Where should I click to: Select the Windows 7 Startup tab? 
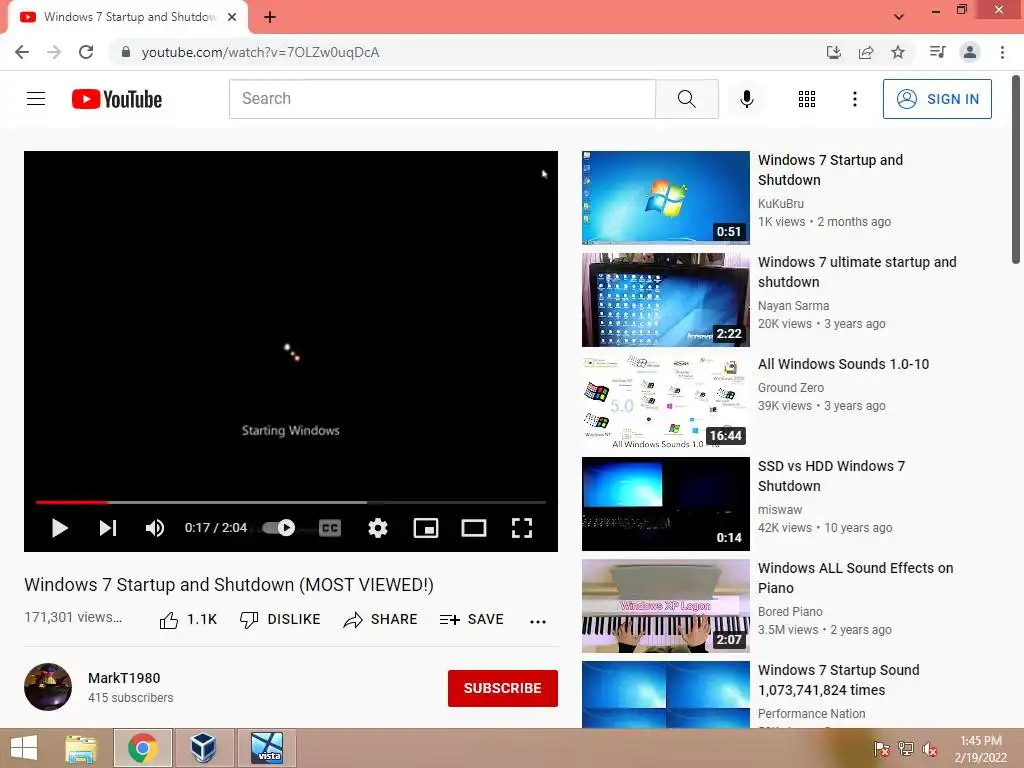pyautogui.click(x=128, y=17)
